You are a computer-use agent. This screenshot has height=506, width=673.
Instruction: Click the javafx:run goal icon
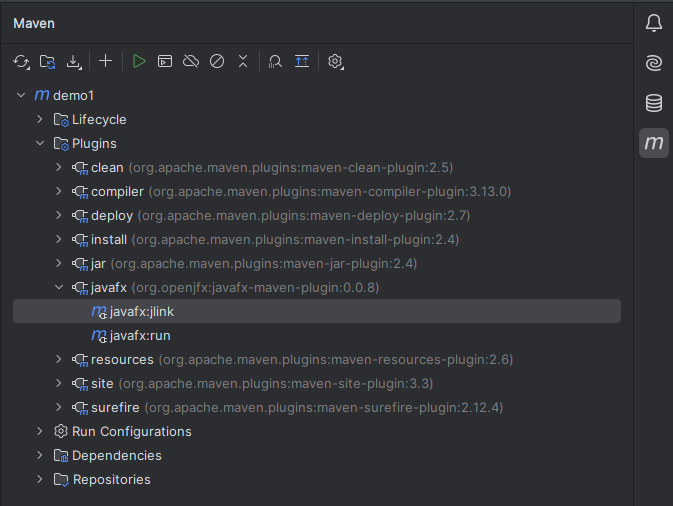pos(99,336)
